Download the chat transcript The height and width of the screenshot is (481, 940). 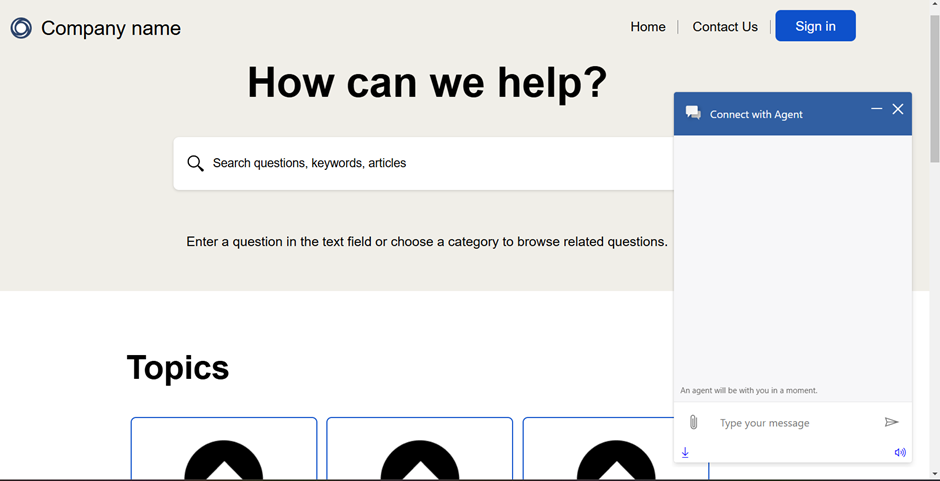click(685, 453)
